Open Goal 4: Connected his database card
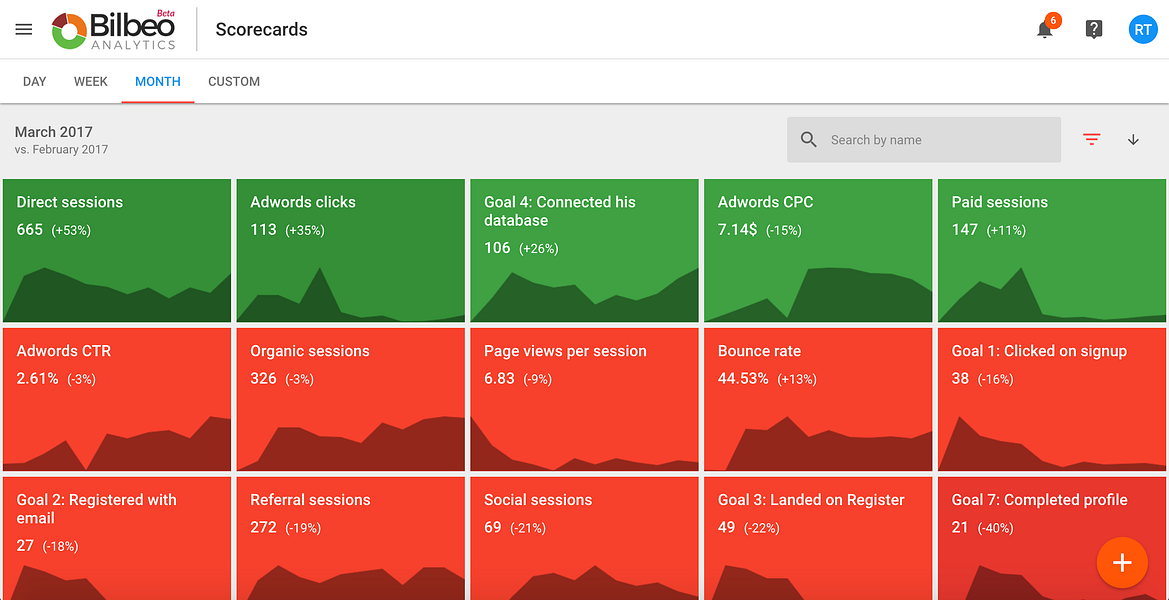Screen dimensions: 1169x600 pos(584,250)
